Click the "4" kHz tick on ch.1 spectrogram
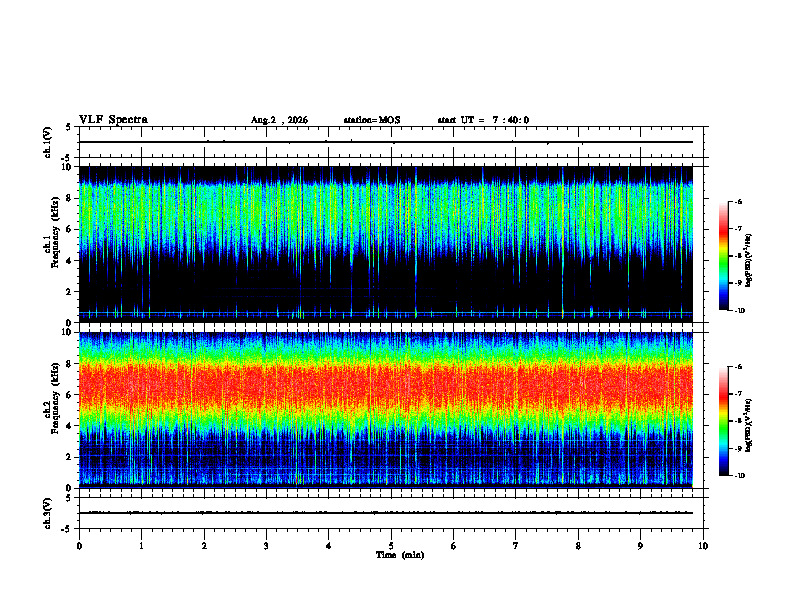This screenshot has height=612, width=792. (x=71, y=261)
